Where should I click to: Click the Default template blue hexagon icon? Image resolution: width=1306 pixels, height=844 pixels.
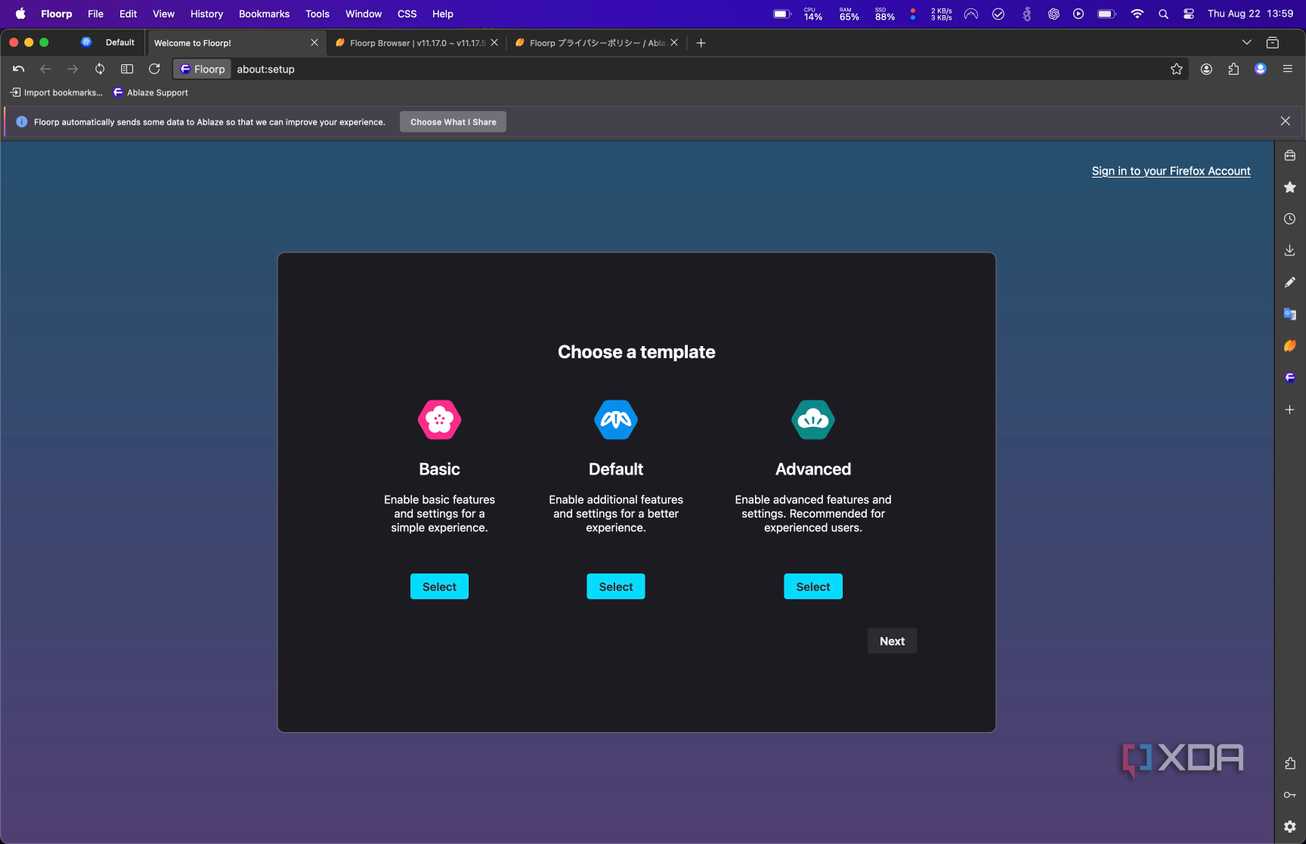coord(616,419)
